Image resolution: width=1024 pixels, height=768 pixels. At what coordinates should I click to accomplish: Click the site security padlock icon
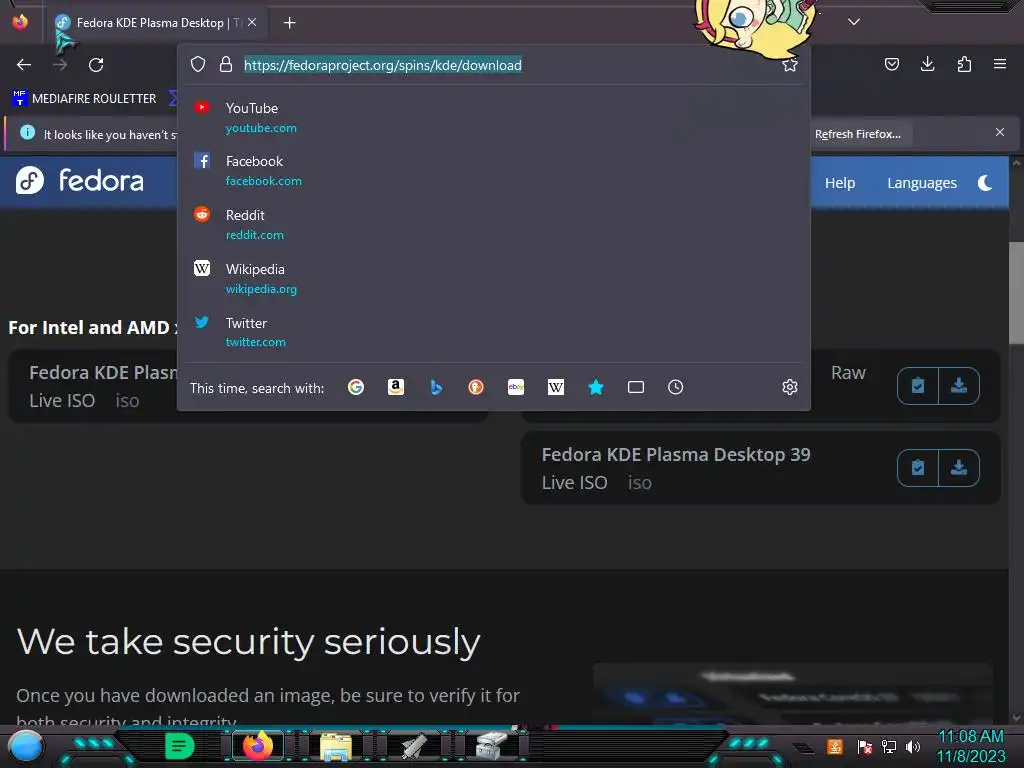click(x=226, y=64)
